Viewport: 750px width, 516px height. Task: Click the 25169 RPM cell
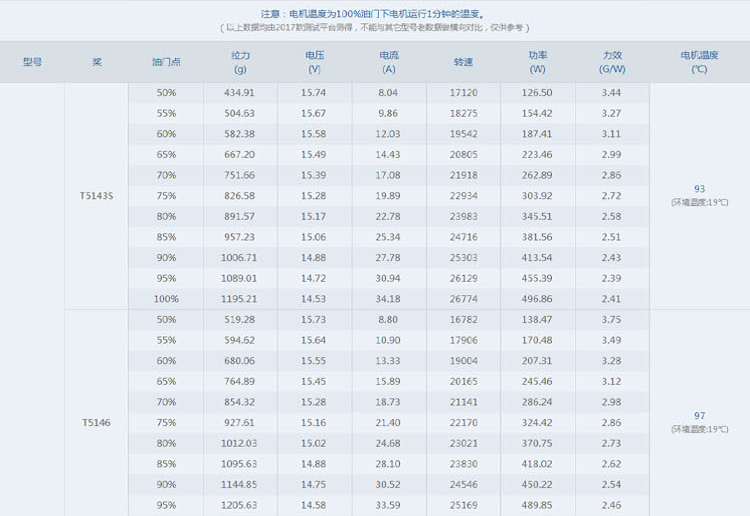click(x=463, y=505)
